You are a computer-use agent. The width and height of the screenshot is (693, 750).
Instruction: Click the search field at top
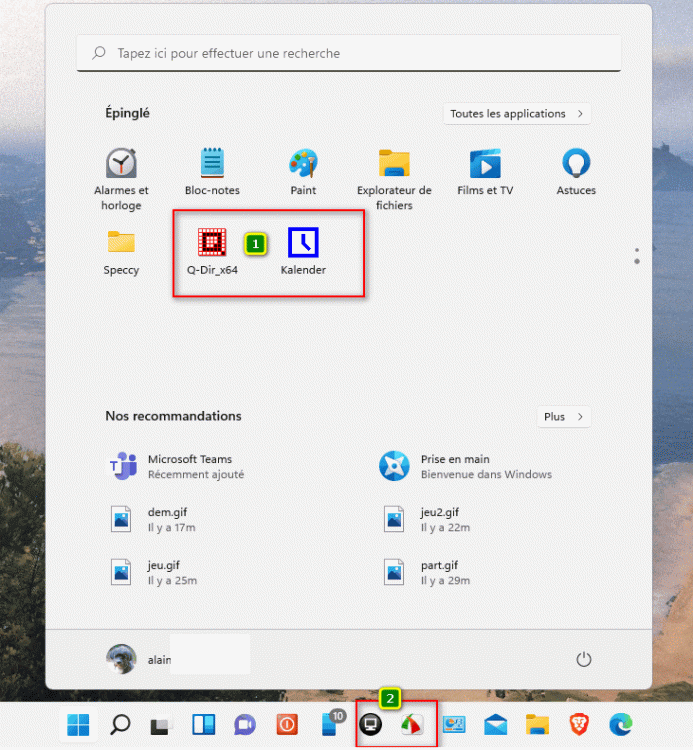tap(348, 53)
